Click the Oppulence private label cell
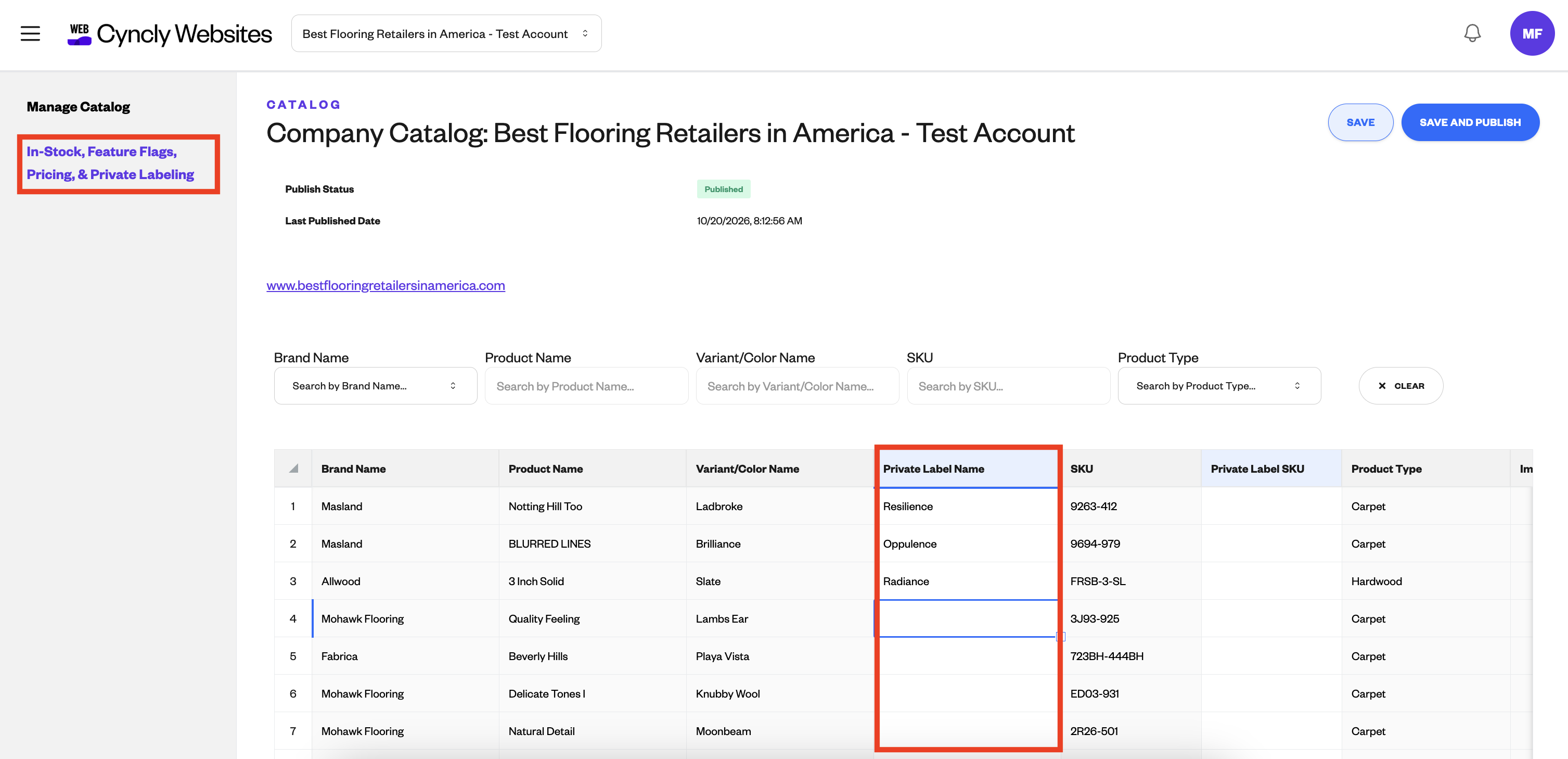This screenshot has height=759, width=1568. [967, 543]
